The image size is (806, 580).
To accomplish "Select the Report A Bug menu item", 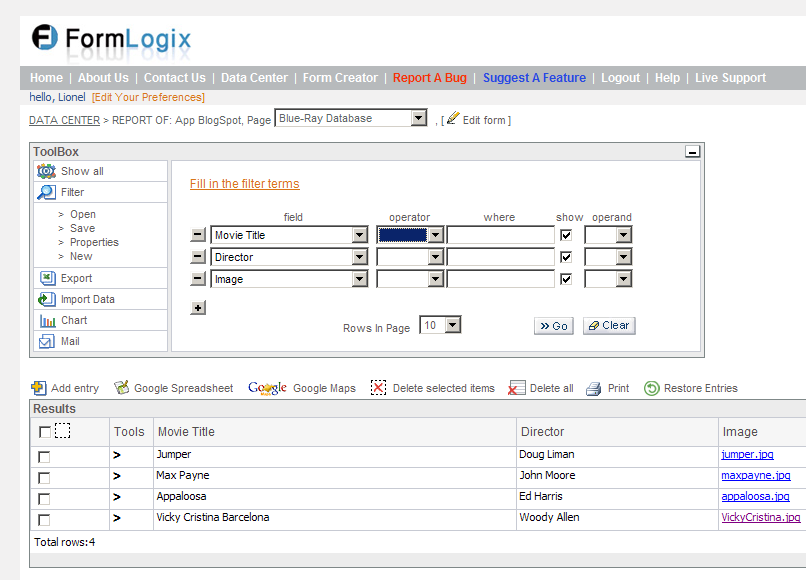I will click(430, 78).
